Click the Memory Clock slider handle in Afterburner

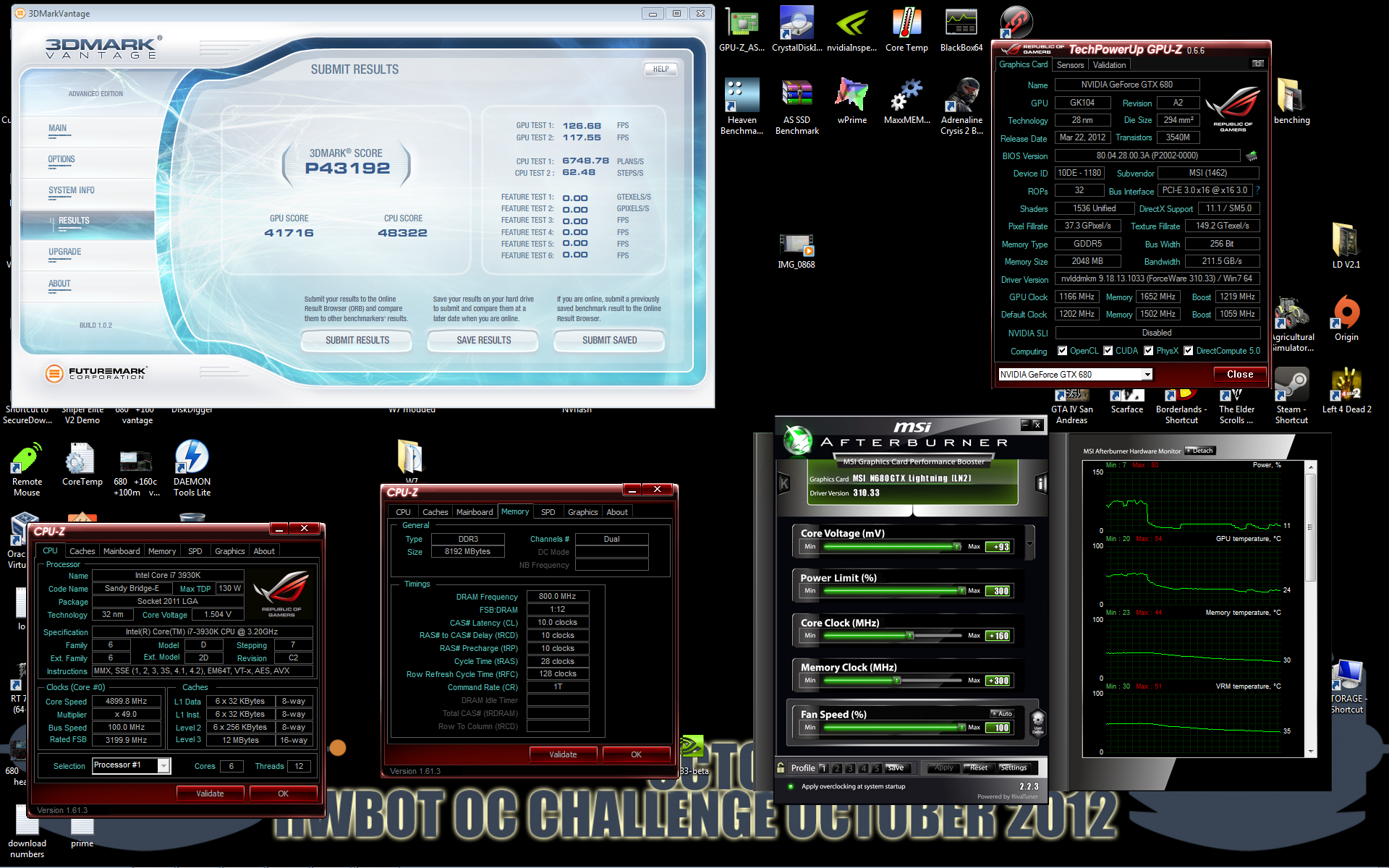[897, 681]
